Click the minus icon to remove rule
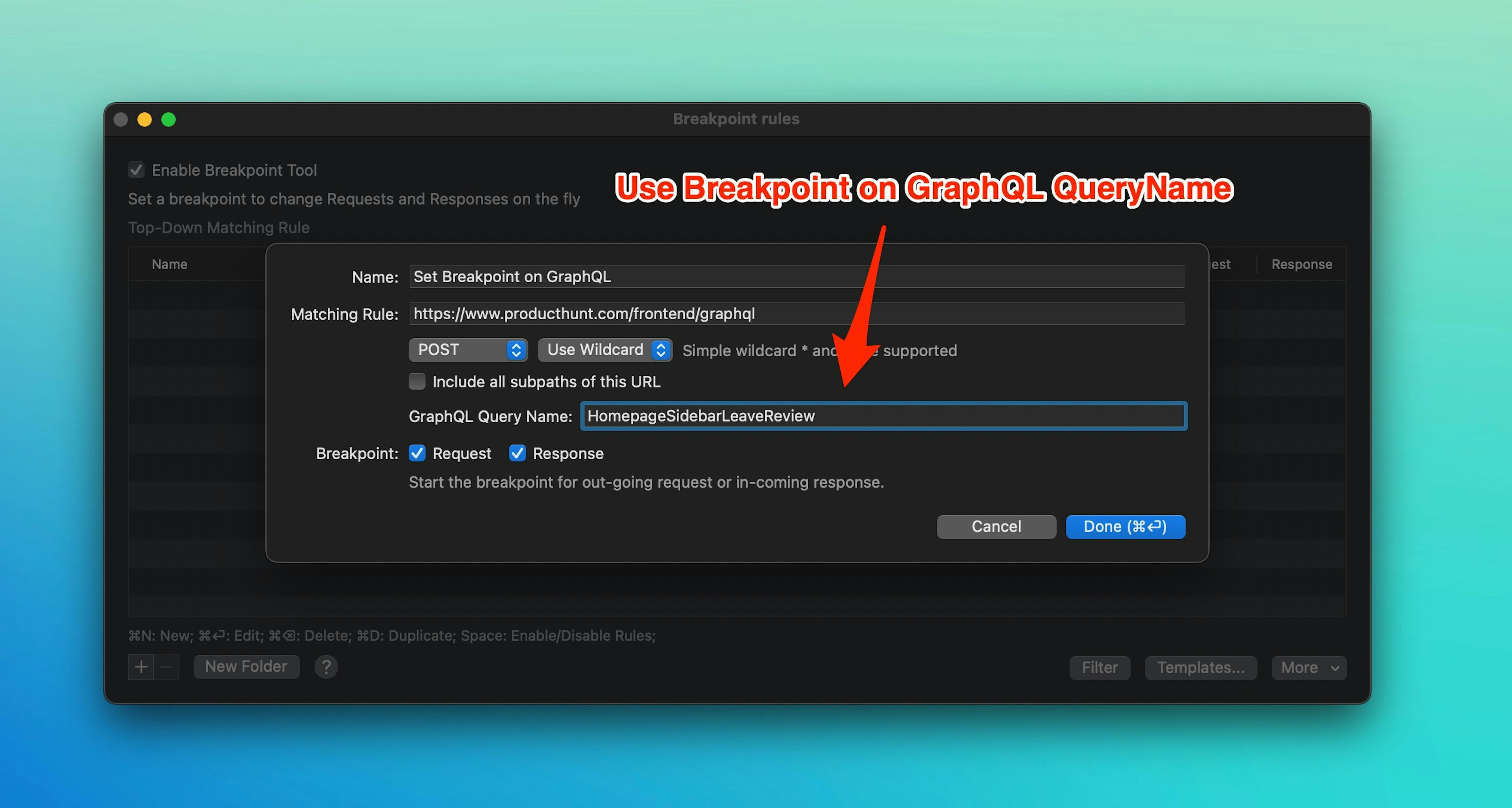This screenshot has height=808, width=1512. pyautogui.click(x=167, y=667)
